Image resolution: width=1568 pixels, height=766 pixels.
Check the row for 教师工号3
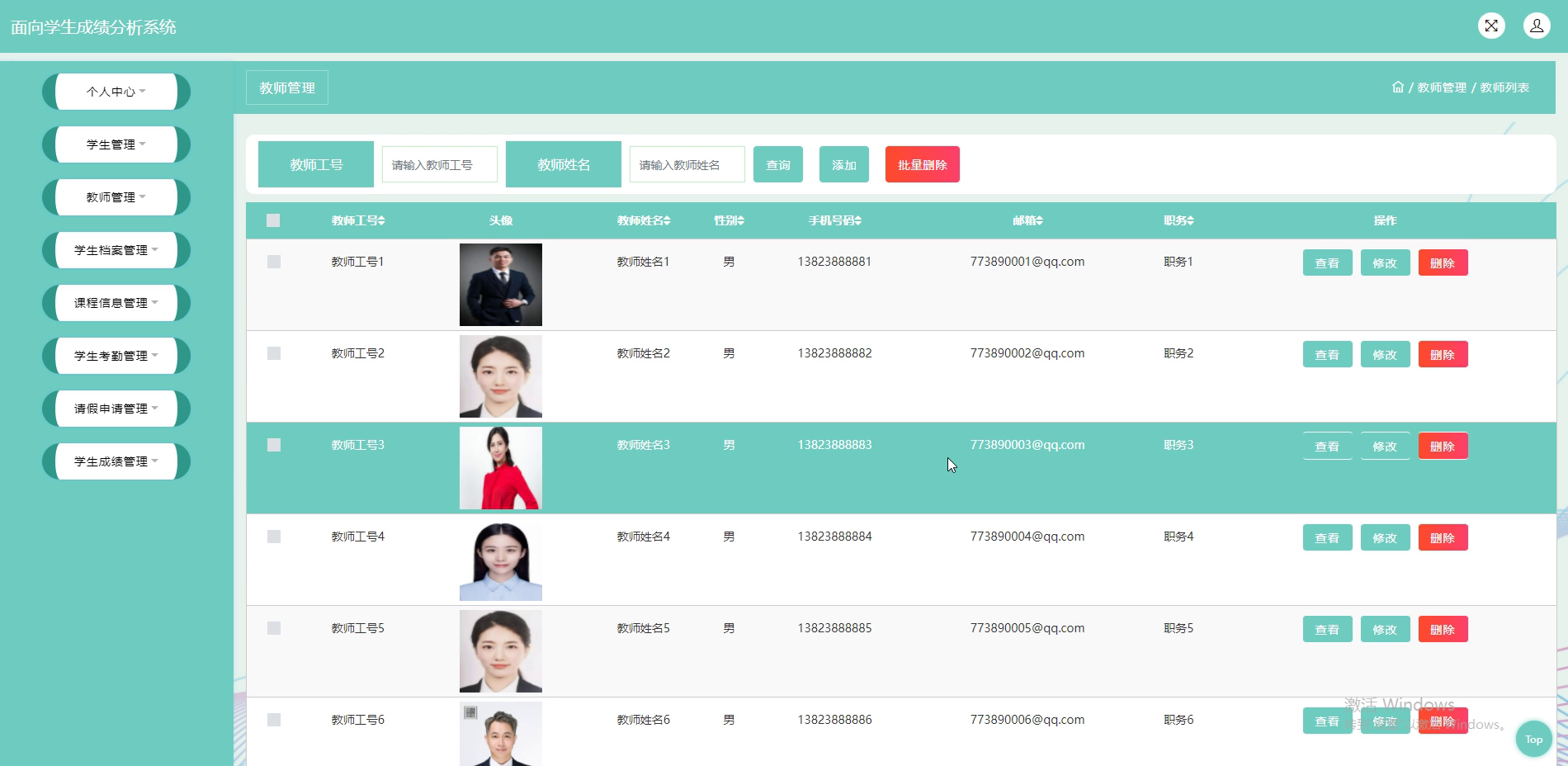click(x=274, y=445)
